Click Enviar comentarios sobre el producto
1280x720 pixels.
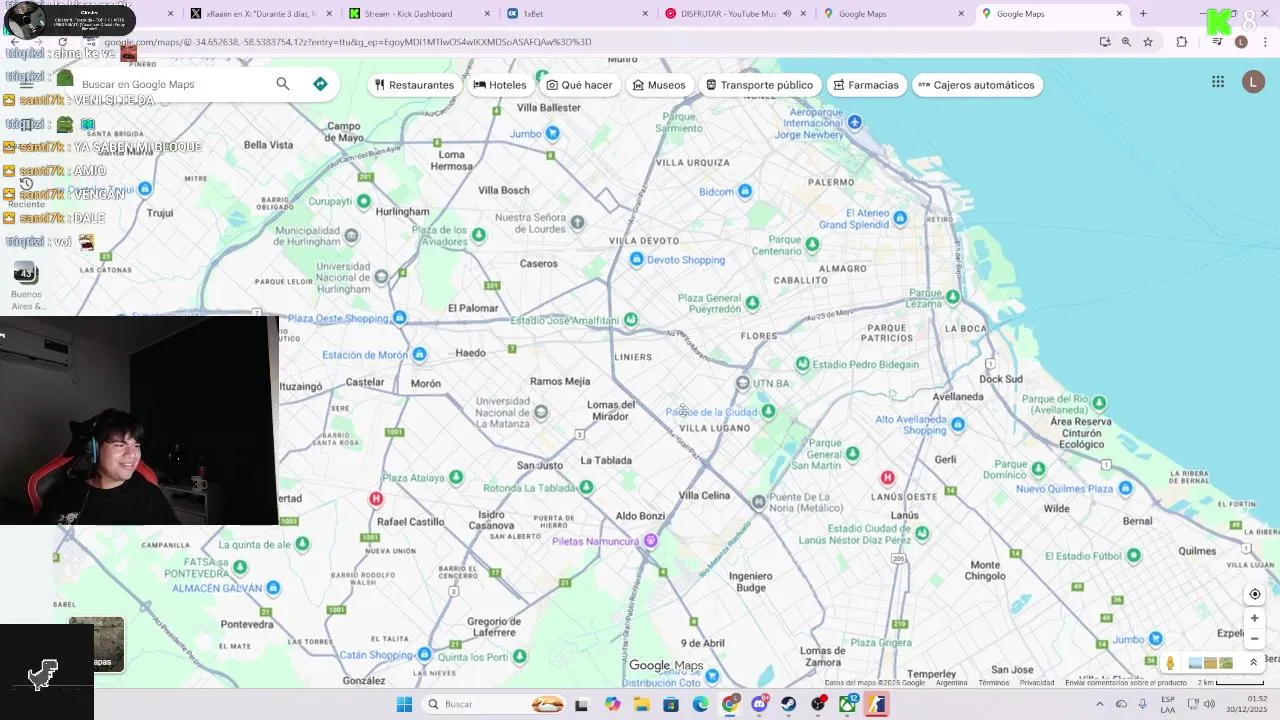pyautogui.click(x=1126, y=683)
